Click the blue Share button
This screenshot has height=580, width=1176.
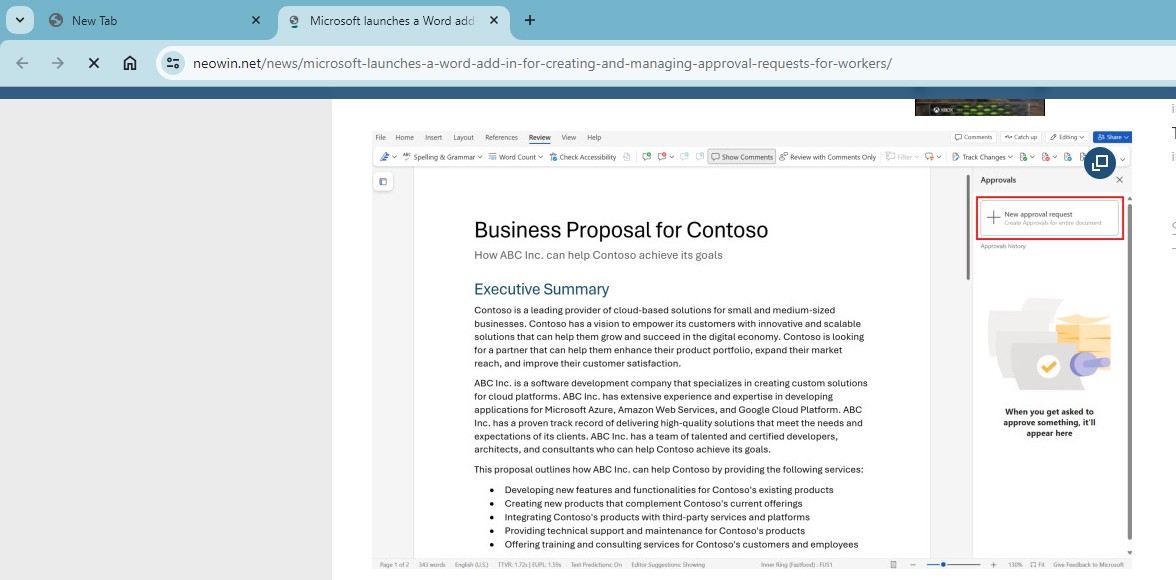(x=1112, y=137)
